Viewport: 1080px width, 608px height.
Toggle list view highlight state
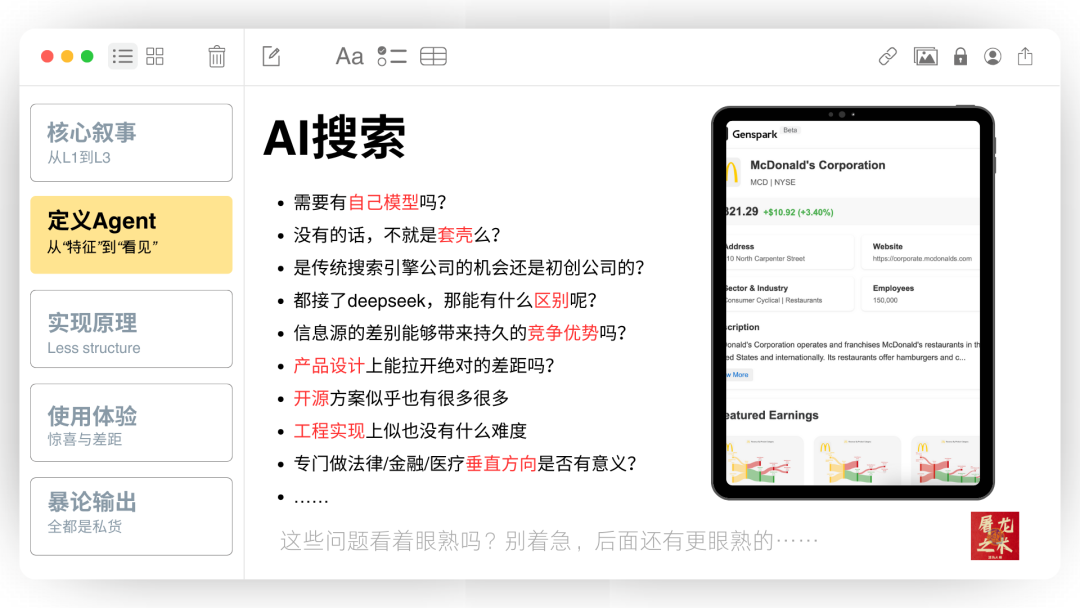(x=122, y=56)
